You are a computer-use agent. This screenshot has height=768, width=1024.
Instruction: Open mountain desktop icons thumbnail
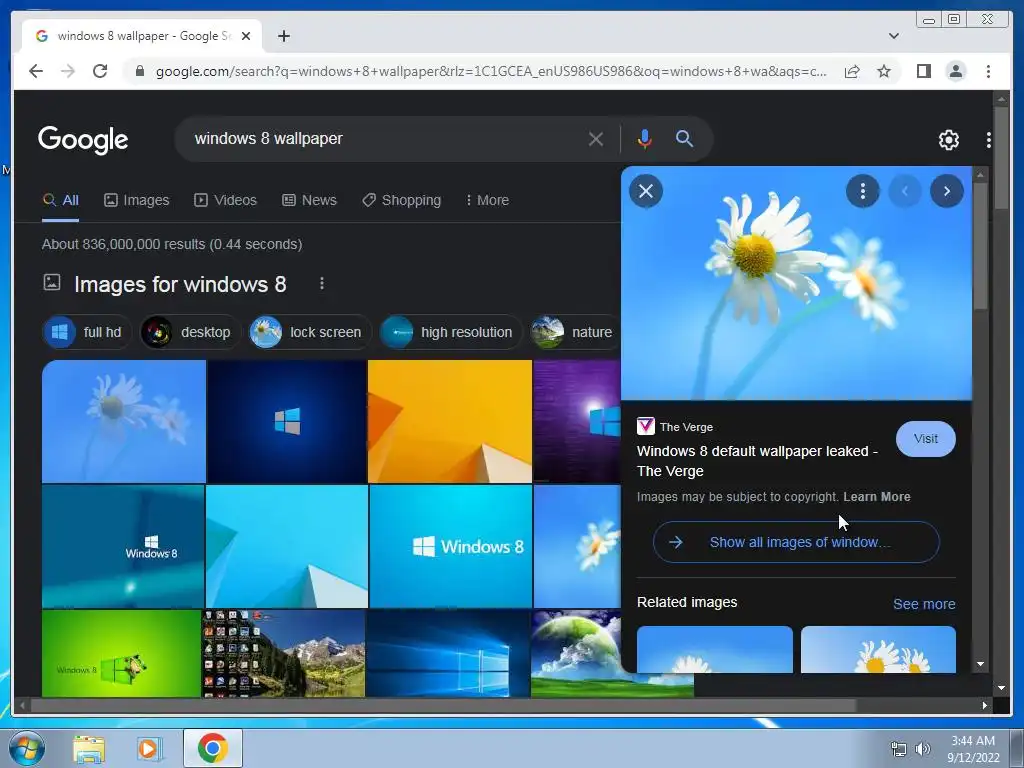(x=283, y=653)
